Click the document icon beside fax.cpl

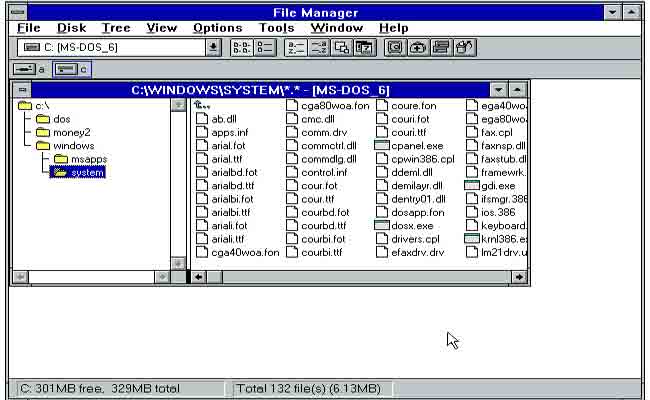point(472,132)
